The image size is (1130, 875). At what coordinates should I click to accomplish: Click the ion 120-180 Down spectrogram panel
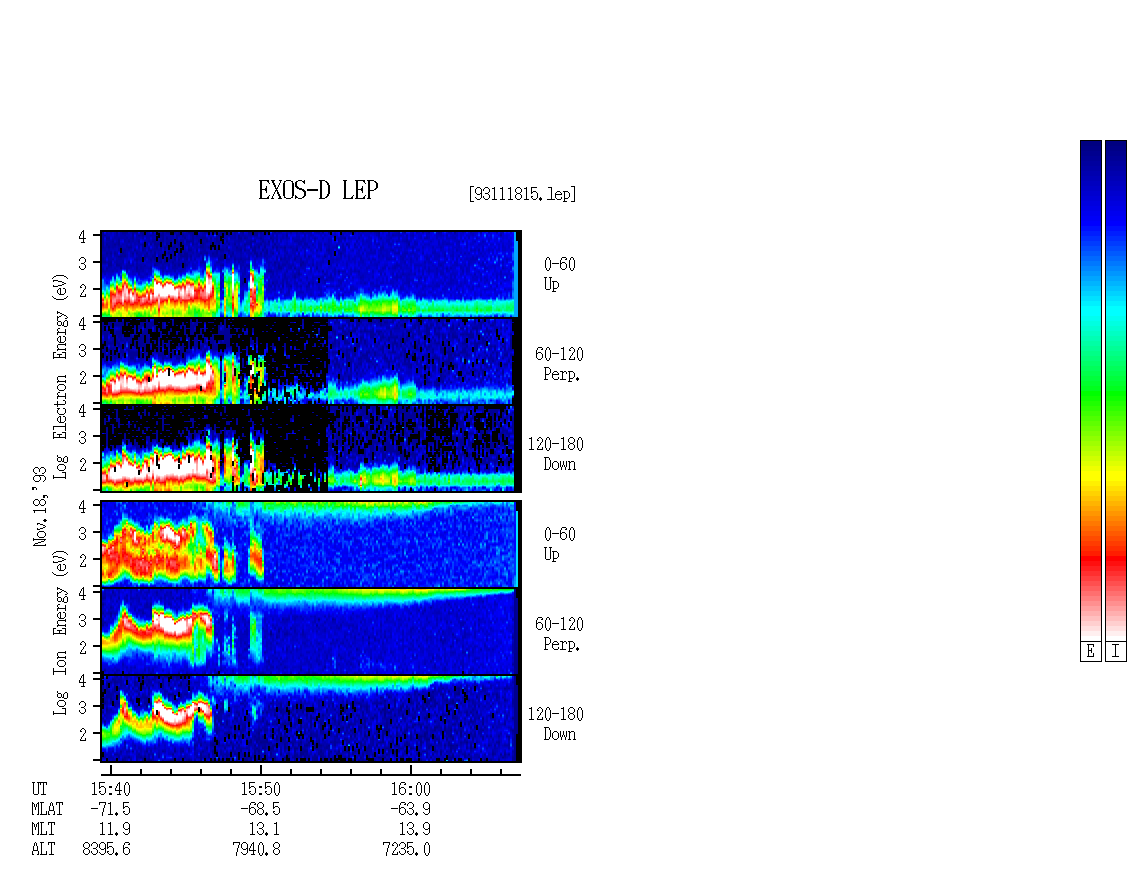point(310,719)
